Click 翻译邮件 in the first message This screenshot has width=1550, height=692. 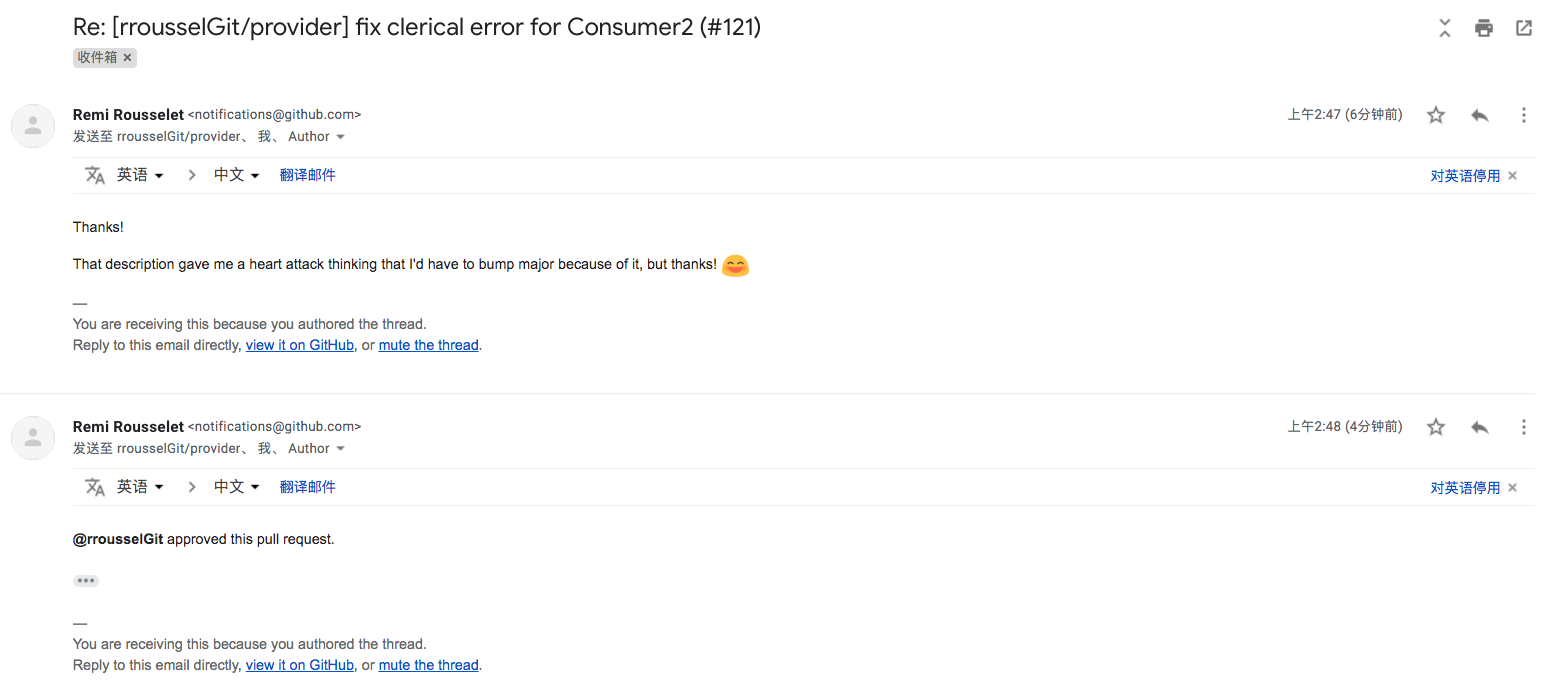pyautogui.click(x=308, y=175)
